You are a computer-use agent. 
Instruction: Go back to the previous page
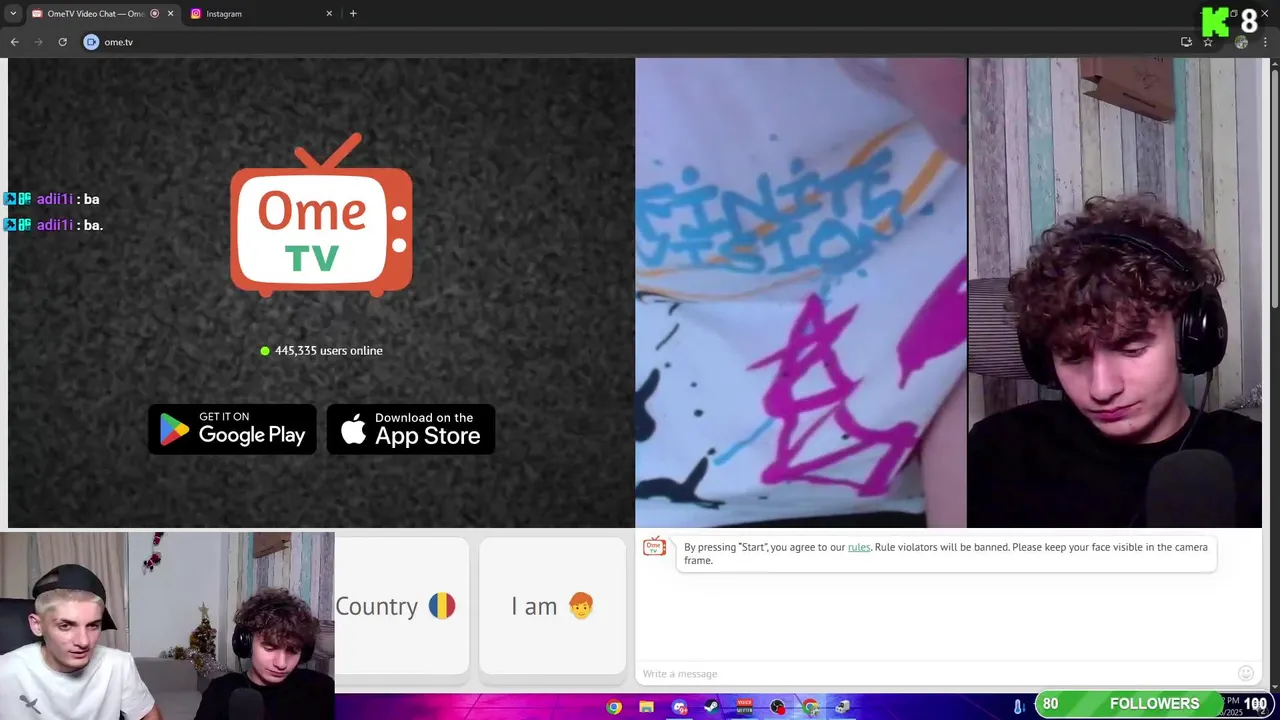(14, 42)
